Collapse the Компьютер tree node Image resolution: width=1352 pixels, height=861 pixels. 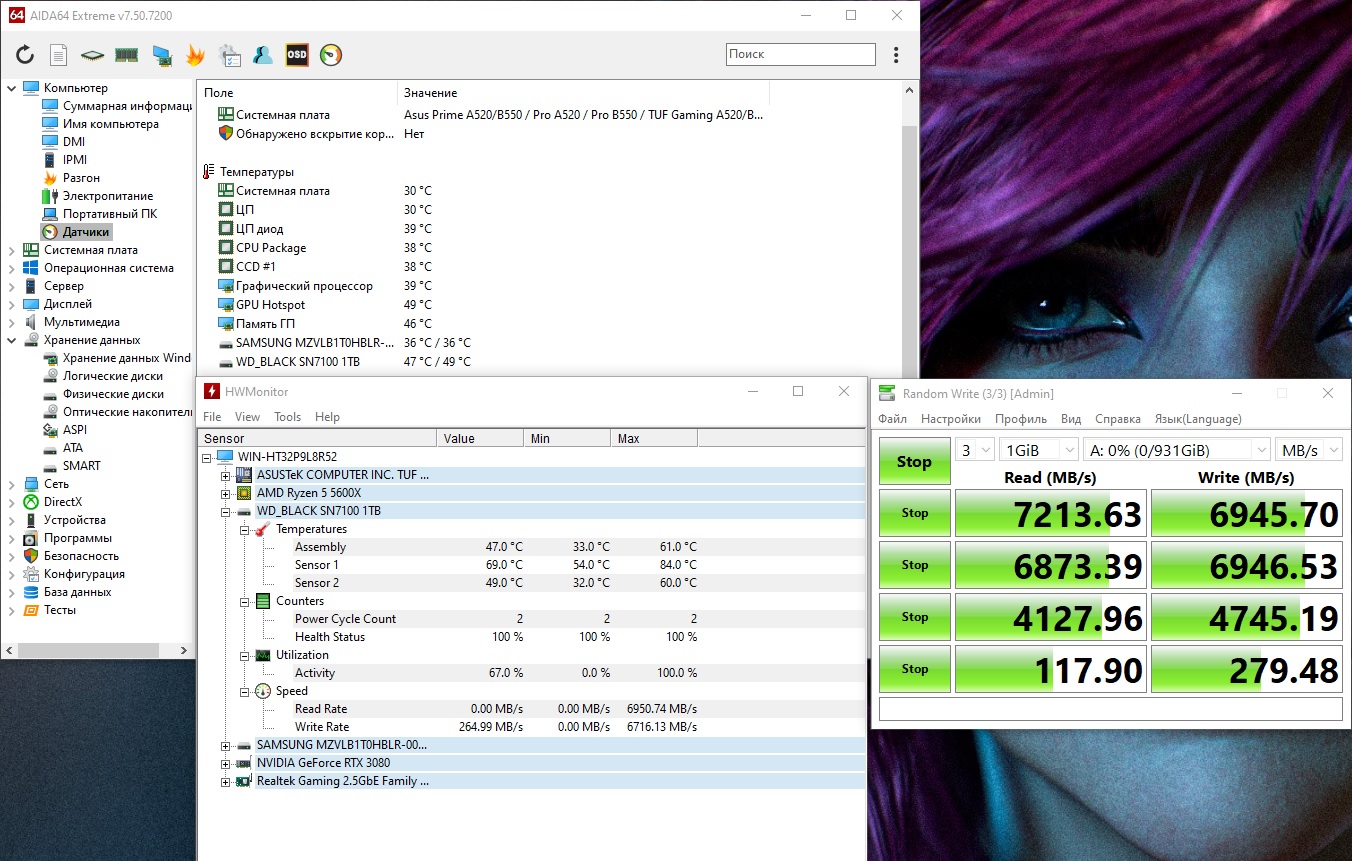(11, 88)
